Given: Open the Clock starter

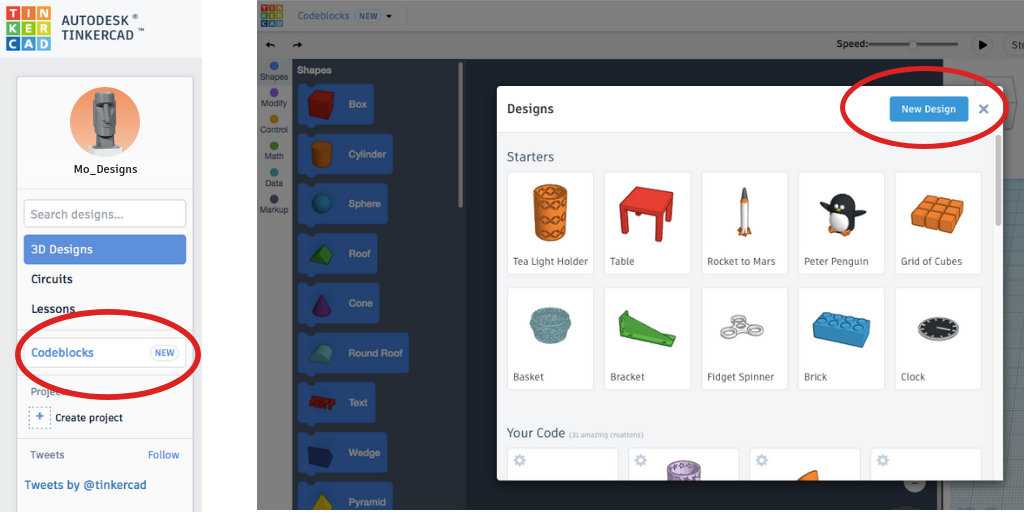Looking at the screenshot, I should (x=938, y=338).
